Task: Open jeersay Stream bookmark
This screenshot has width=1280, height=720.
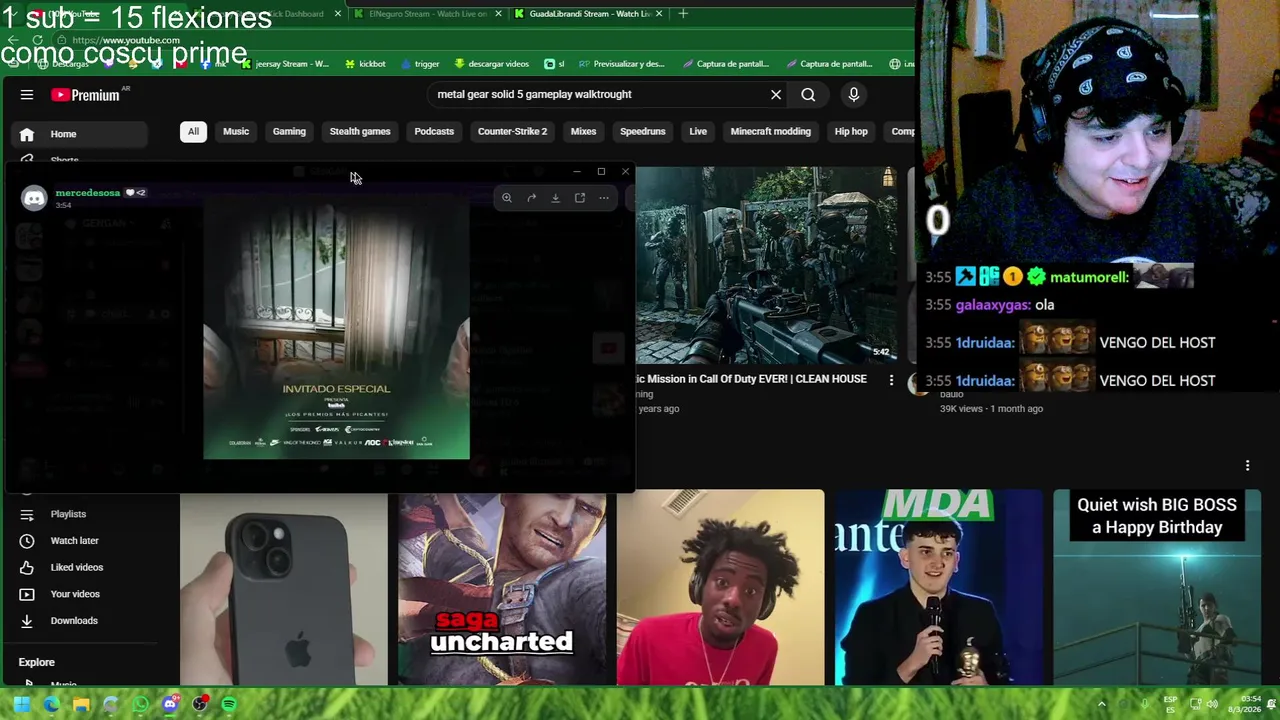Action: (285, 64)
